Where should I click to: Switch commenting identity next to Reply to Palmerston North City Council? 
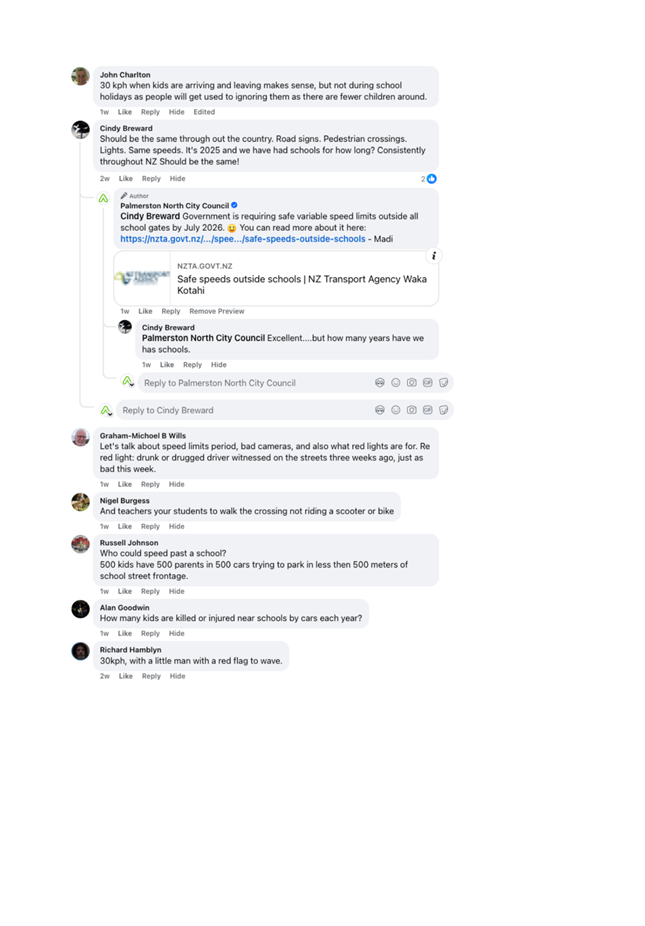pyautogui.click(x=128, y=382)
